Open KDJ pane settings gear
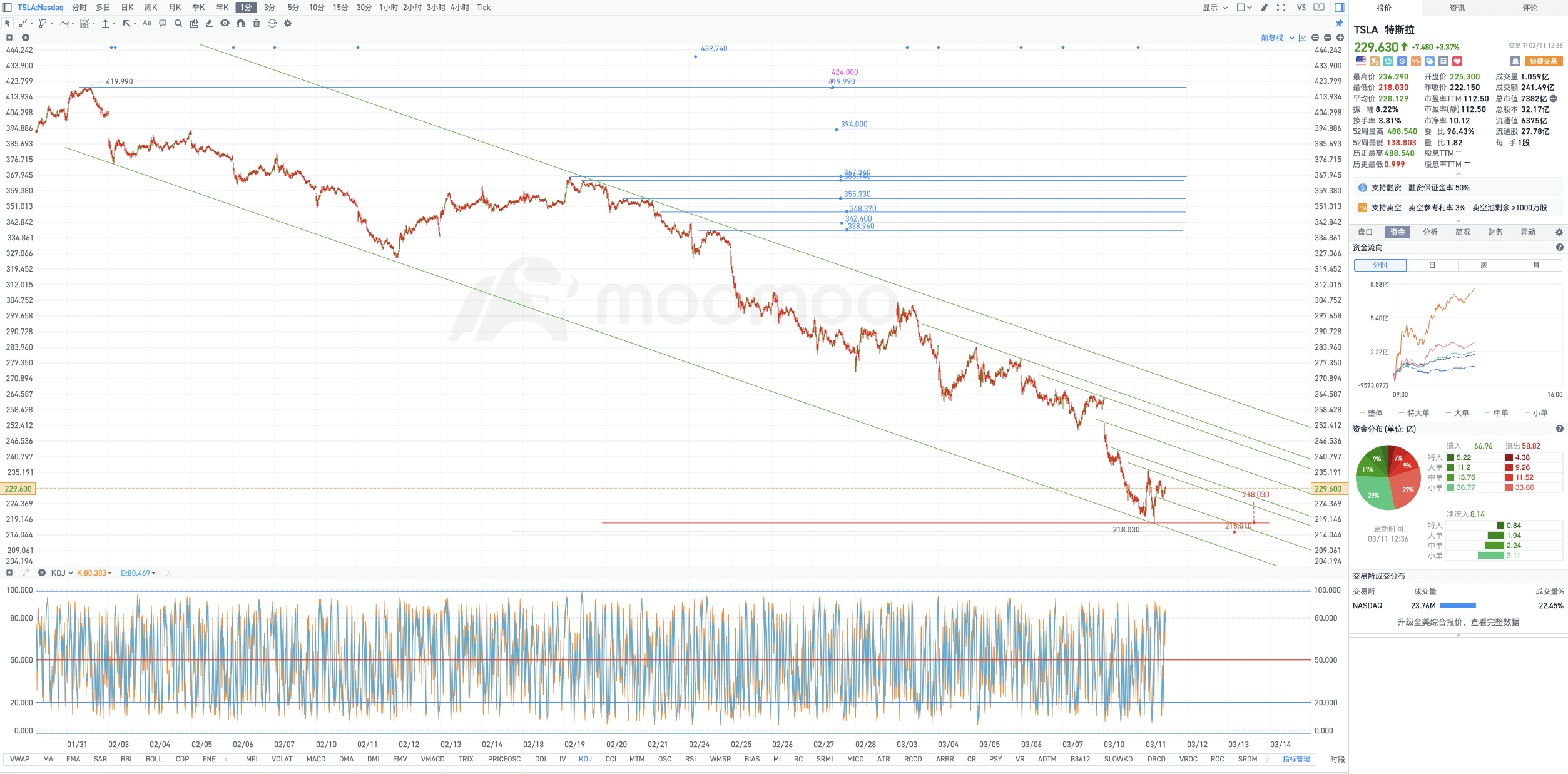The image size is (1568, 774). [9, 573]
